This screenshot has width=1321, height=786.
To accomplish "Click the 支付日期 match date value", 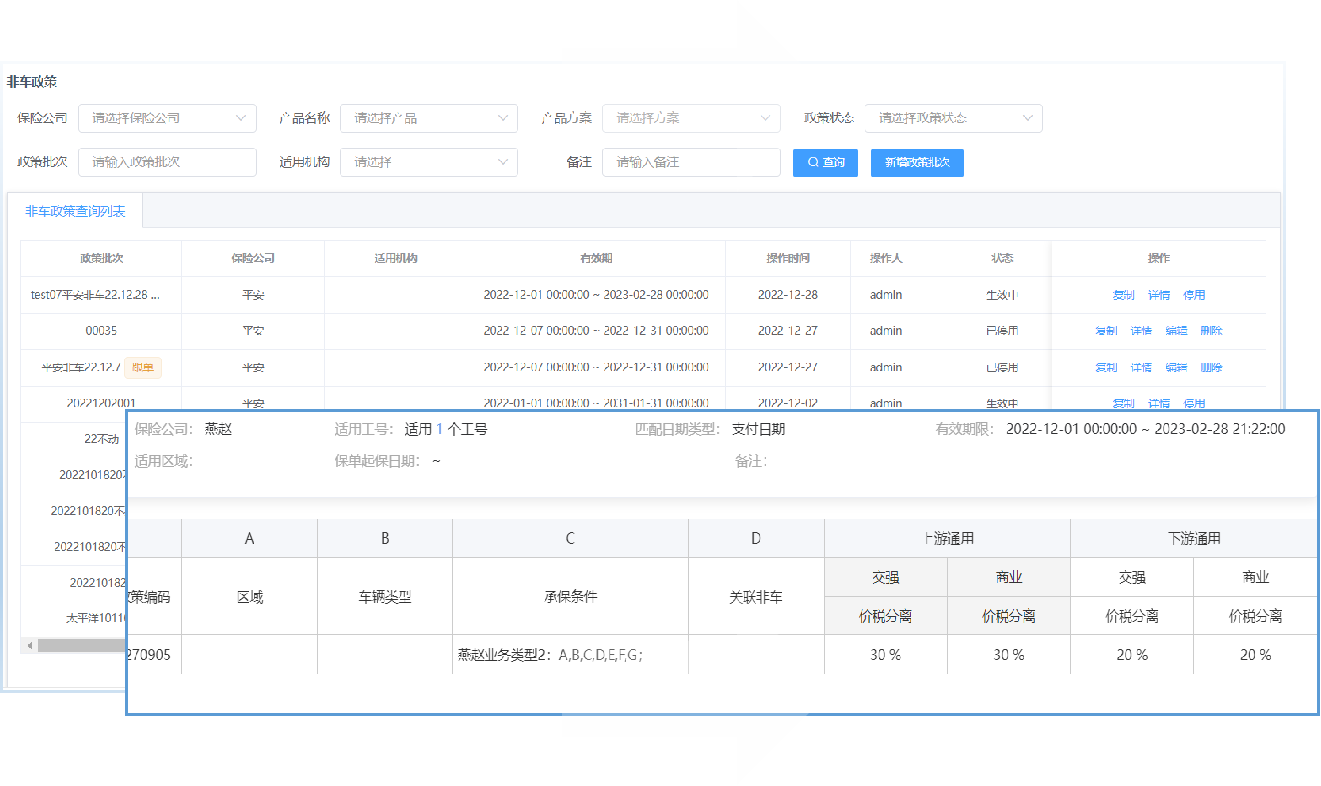I will 758,429.
